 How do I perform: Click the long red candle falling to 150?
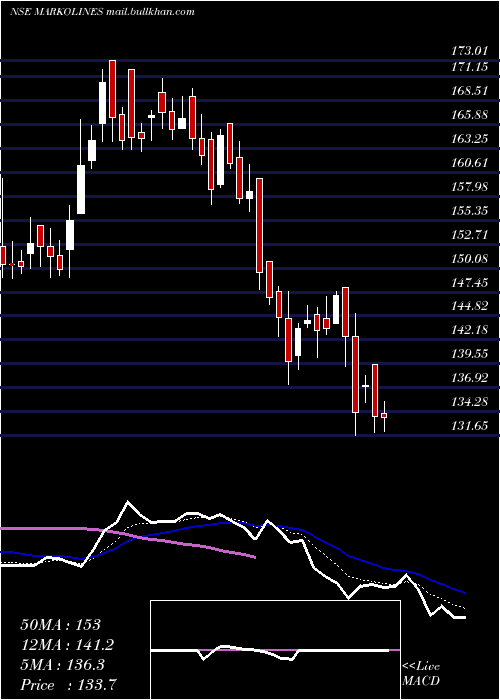[259, 225]
